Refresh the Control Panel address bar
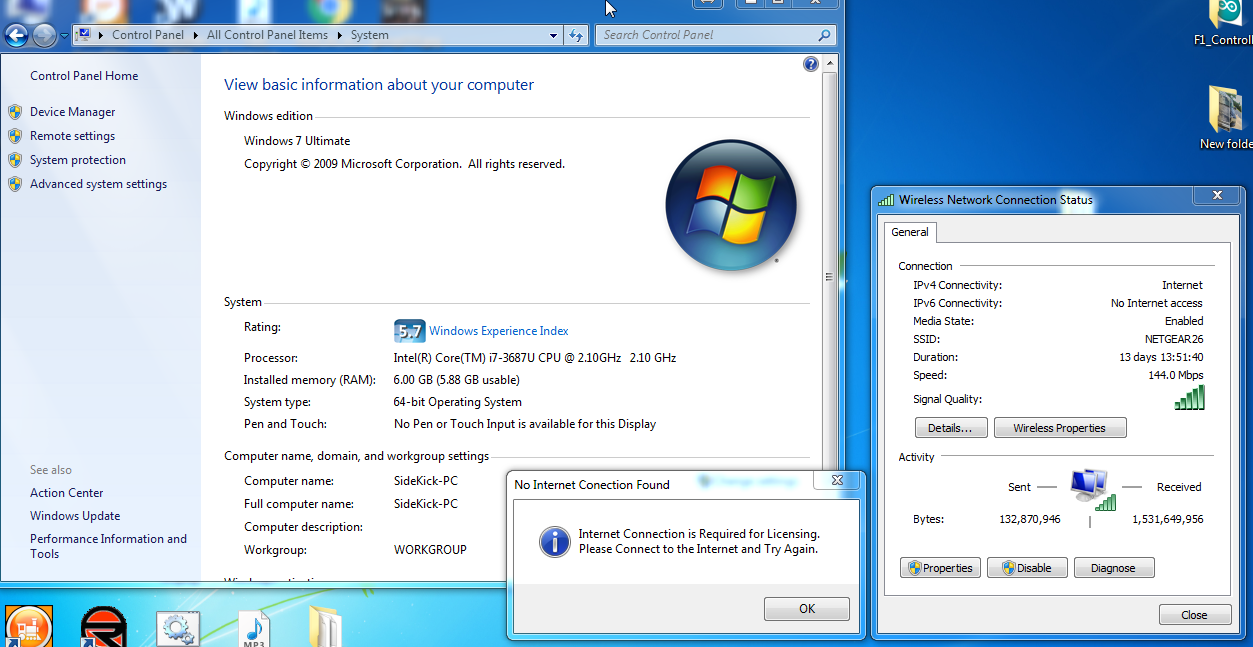Screen dimensions: 1253x647 [x=576, y=35]
